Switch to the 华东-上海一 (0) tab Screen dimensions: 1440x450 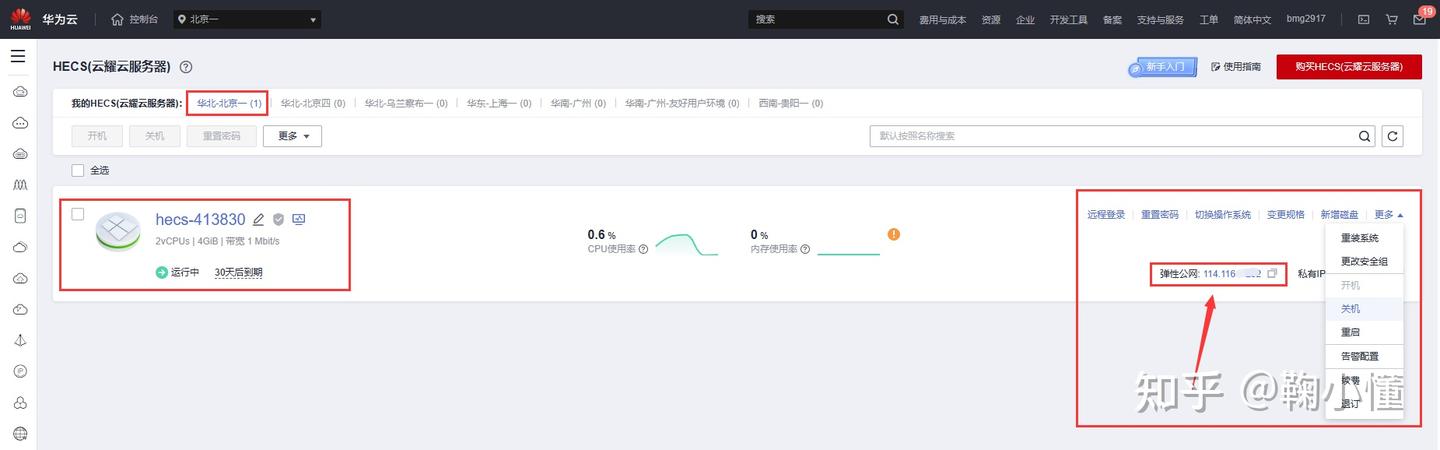(499, 103)
